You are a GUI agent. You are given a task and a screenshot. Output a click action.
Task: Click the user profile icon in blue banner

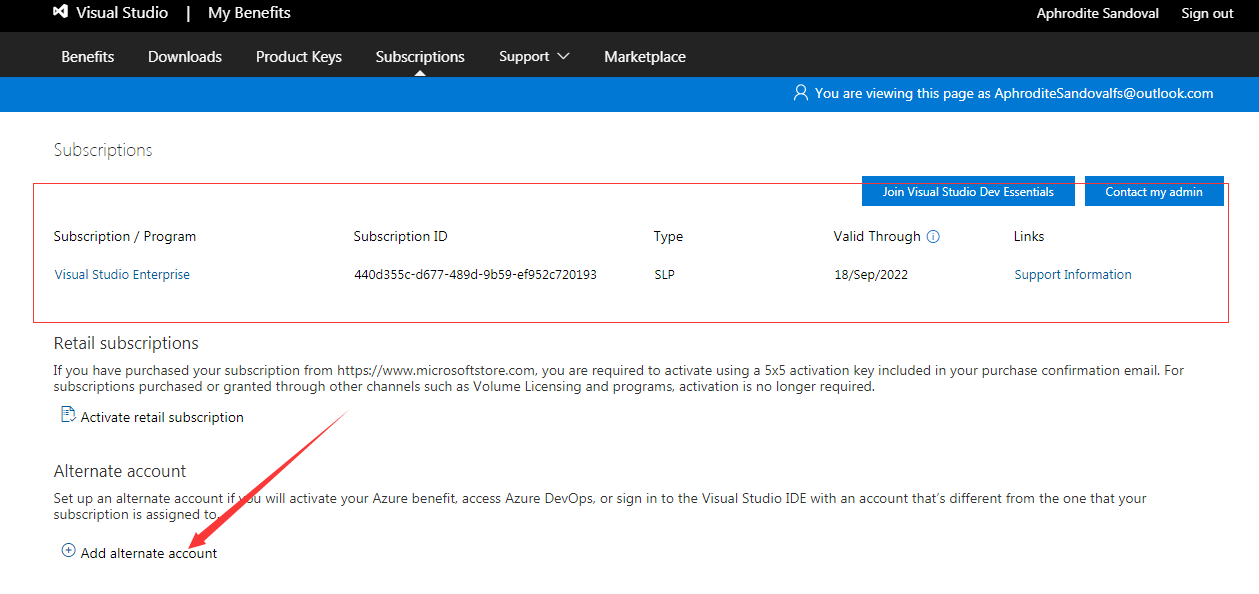click(800, 93)
